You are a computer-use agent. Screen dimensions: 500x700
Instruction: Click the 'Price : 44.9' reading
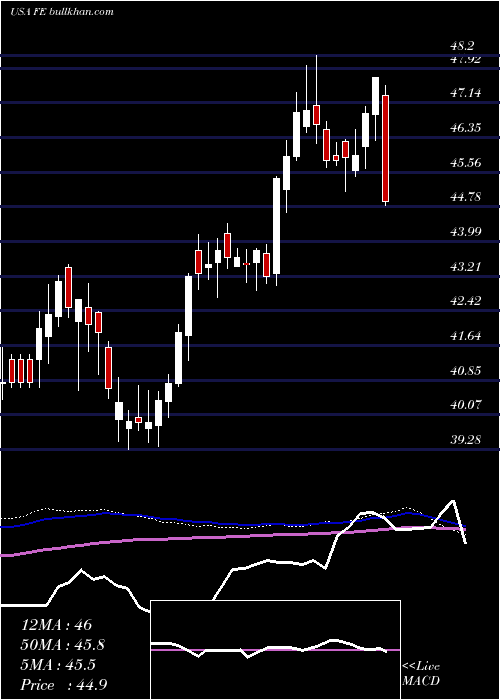(x=63, y=685)
